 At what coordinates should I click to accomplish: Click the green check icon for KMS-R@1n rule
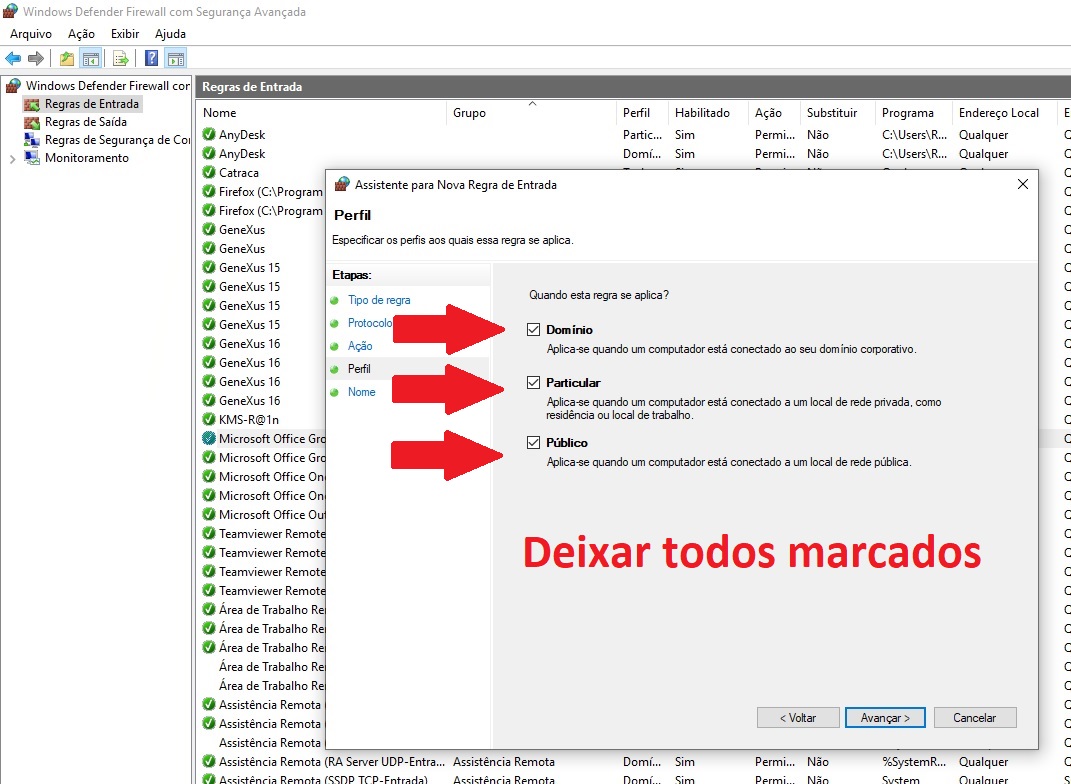coord(209,419)
